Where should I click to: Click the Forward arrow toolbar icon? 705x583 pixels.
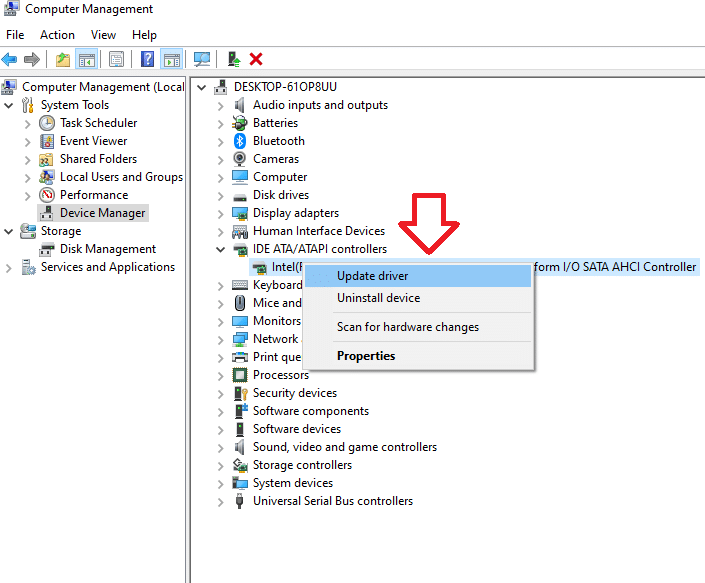point(31,59)
